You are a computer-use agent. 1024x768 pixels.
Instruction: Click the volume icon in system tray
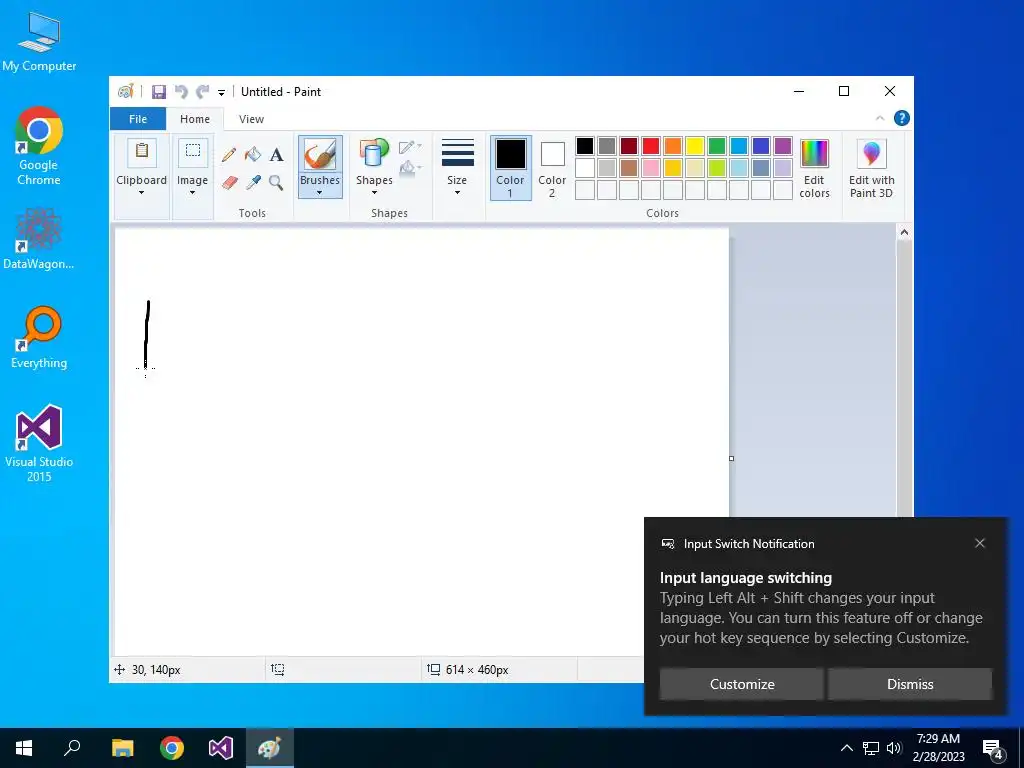pyautogui.click(x=894, y=748)
